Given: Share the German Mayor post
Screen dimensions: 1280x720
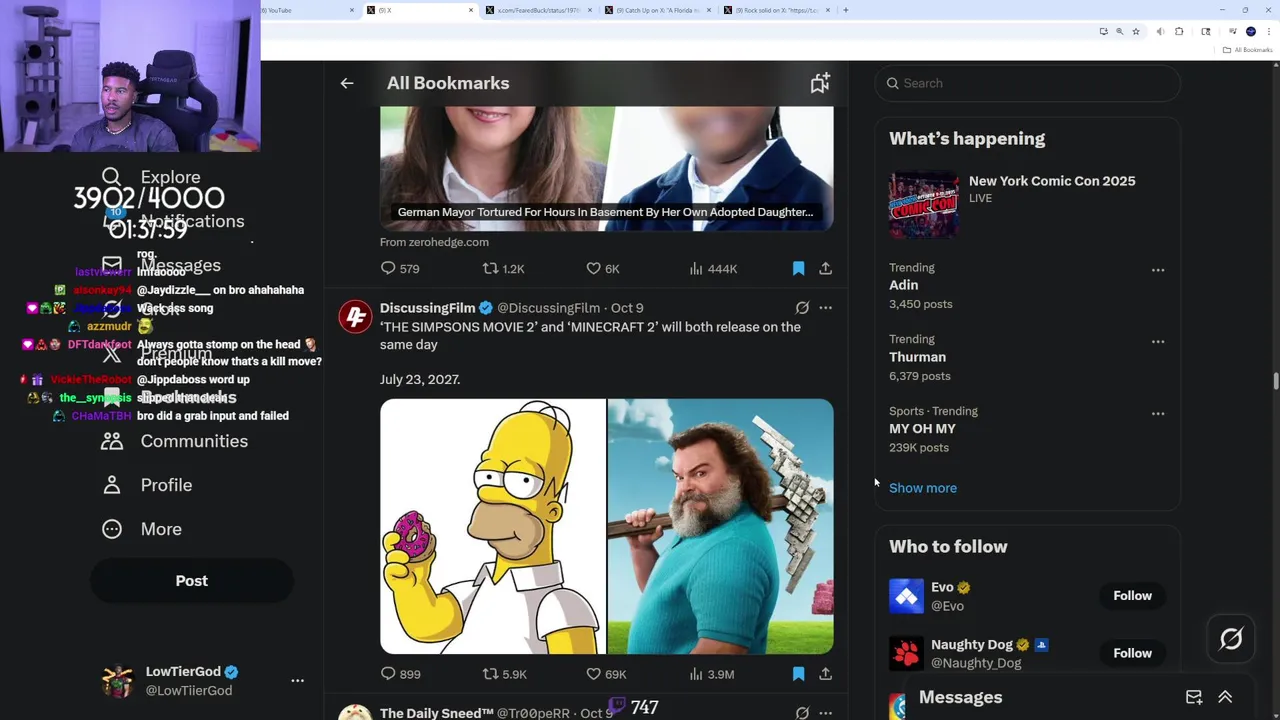Looking at the screenshot, I should [825, 268].
